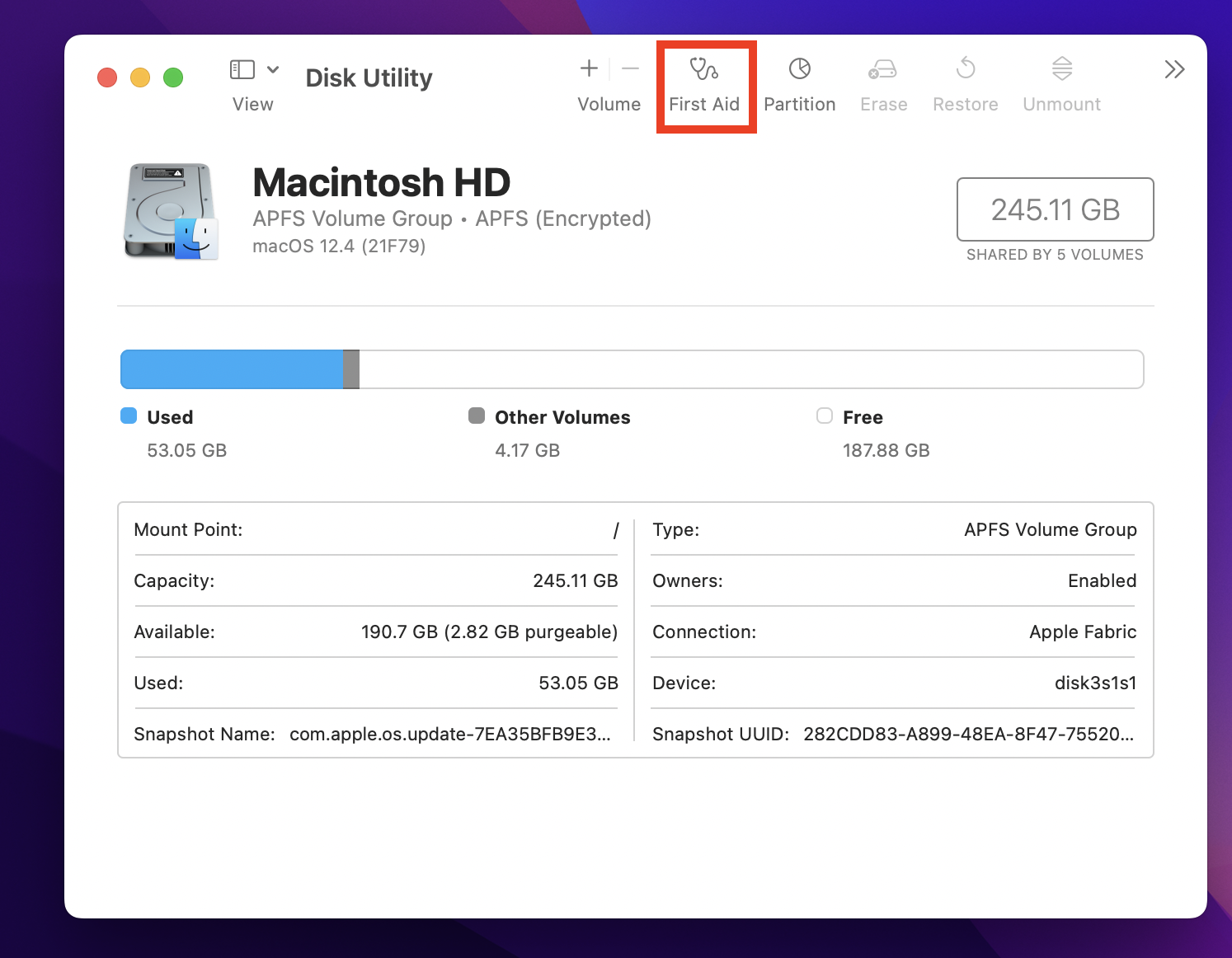Remove volume with the minus icon

tap(630, 68)
